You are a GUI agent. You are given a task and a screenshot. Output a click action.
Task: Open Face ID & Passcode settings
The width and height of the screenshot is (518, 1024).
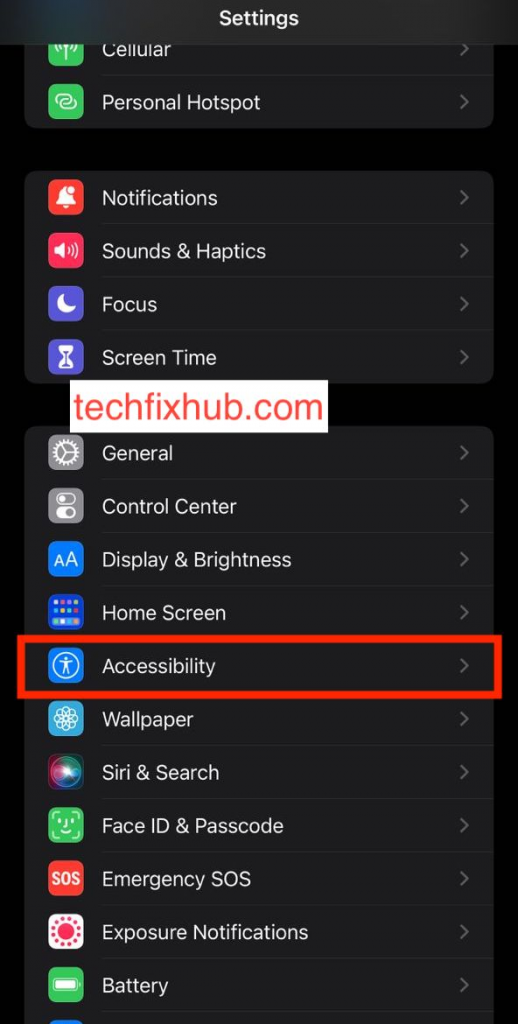tap(259, 825)
